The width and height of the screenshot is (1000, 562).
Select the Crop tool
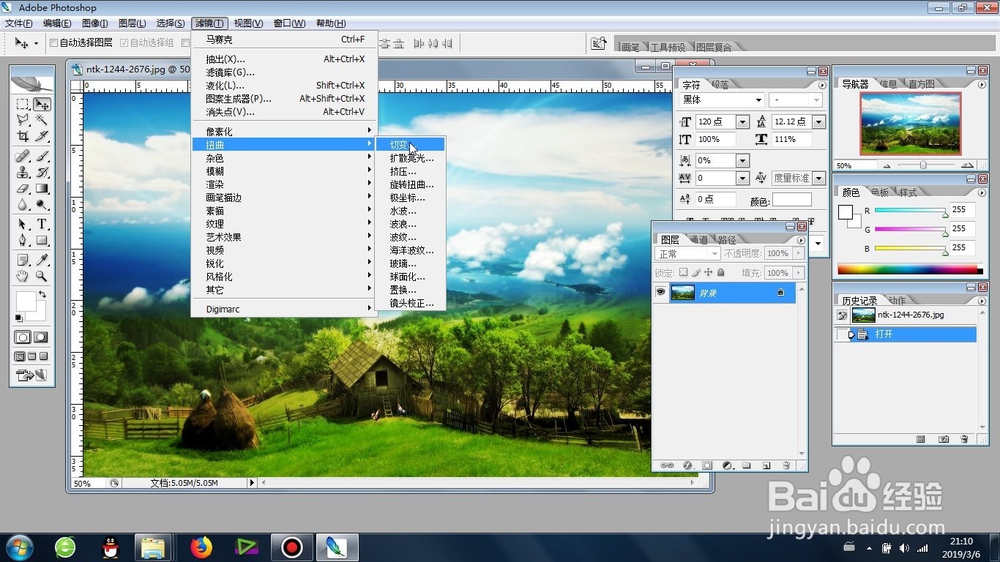[23, 136]
